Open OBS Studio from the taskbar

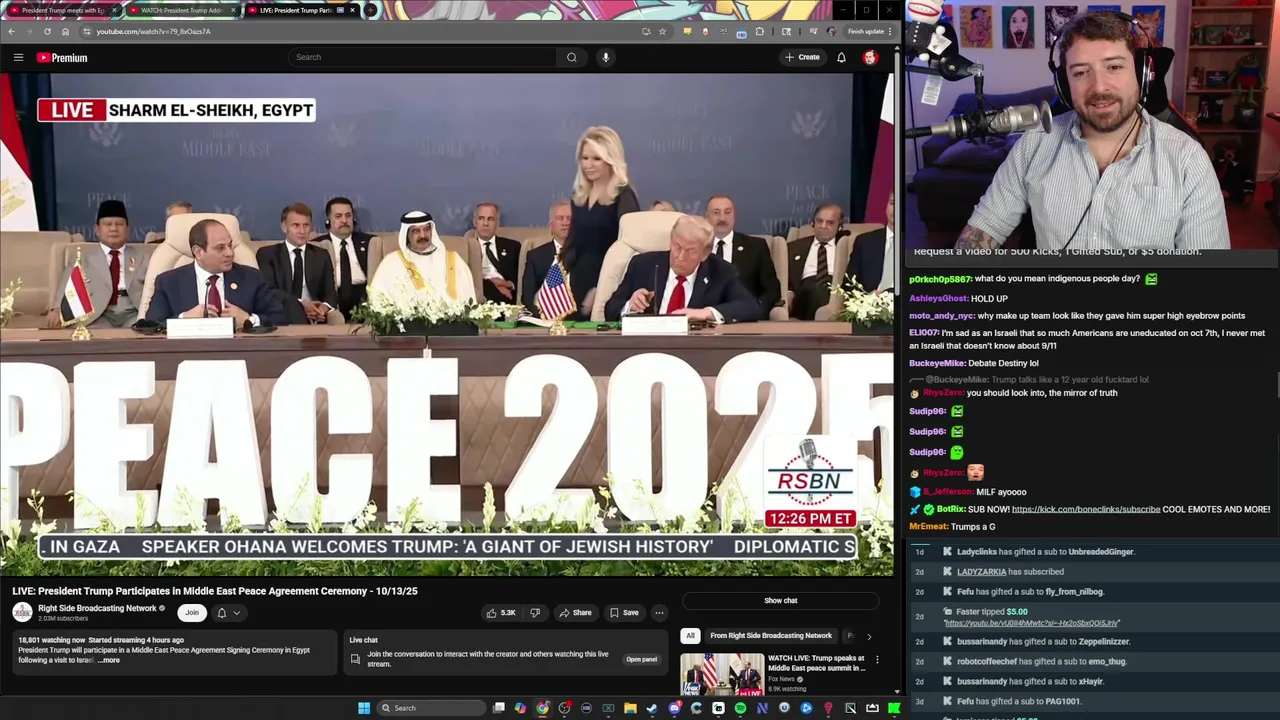pos(564,708)
